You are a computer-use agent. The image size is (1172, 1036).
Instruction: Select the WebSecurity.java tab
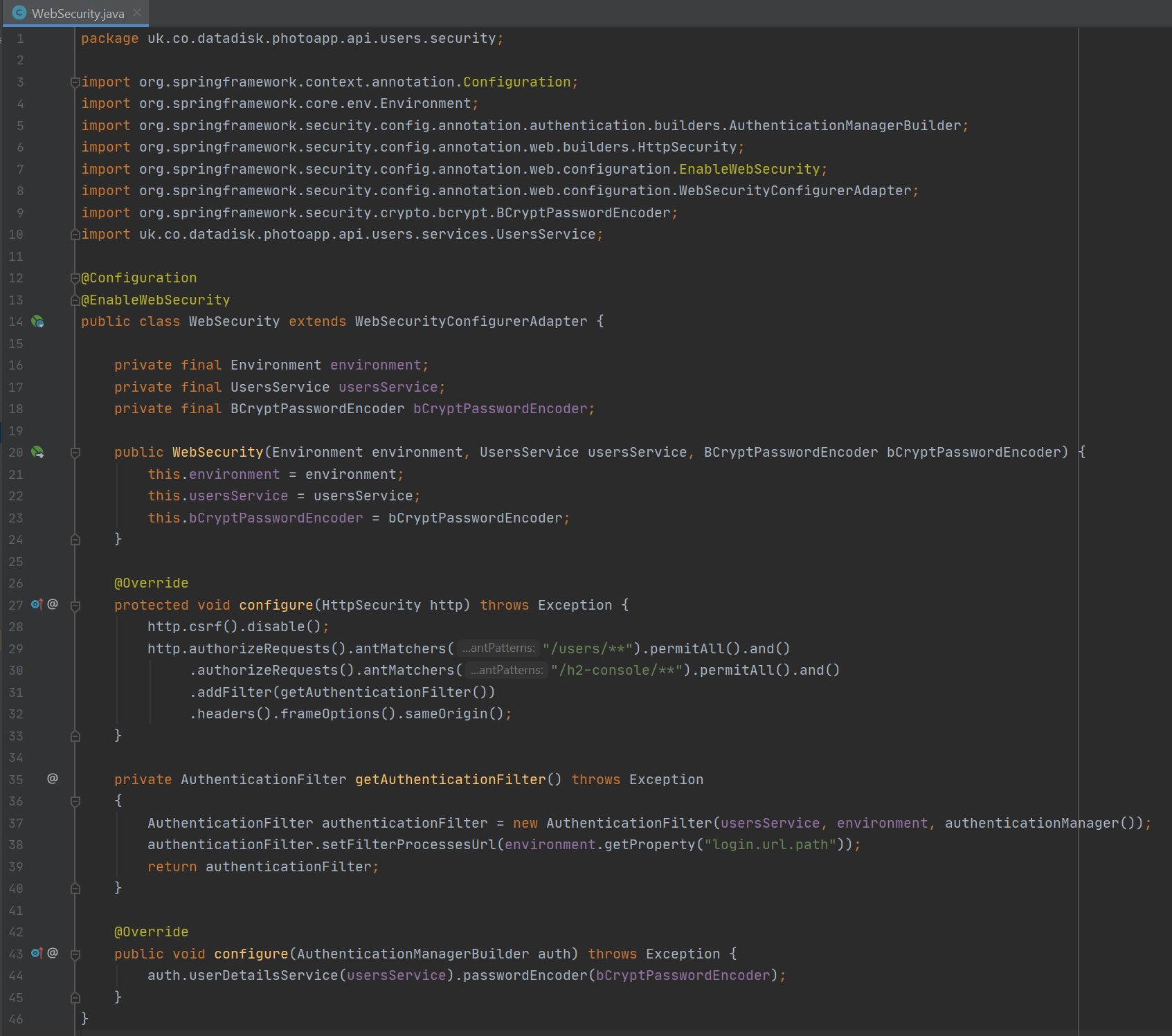(78, 14)
